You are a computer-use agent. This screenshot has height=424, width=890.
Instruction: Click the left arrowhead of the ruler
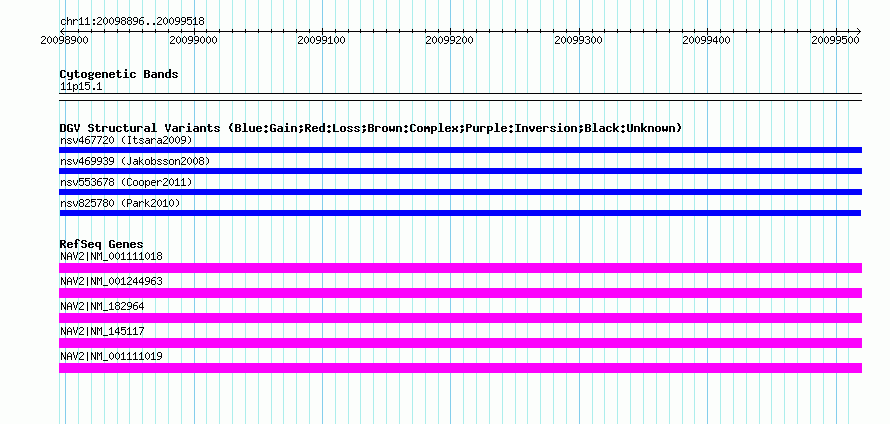(x=62, y=31)
